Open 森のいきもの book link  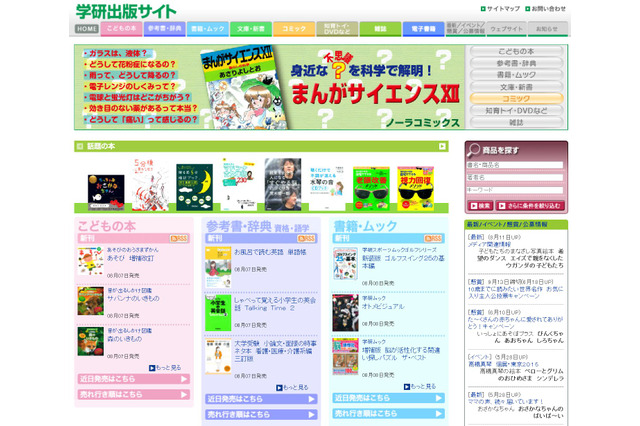[x=124, y=339]
